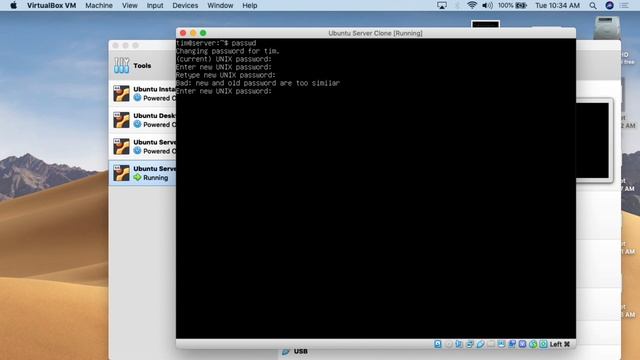Click the 100% battery indicator

[x=512, y=5]
